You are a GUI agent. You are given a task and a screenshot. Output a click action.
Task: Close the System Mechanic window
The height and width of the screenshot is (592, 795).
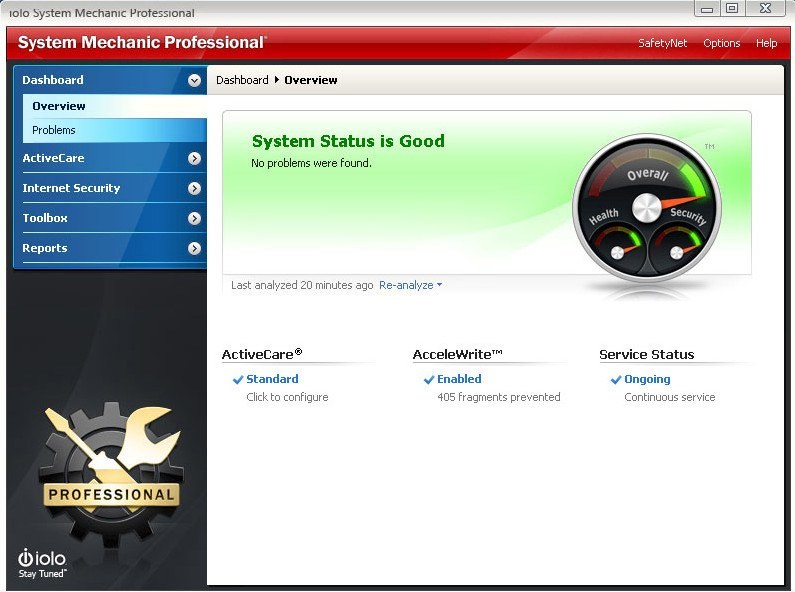[766, 9]
